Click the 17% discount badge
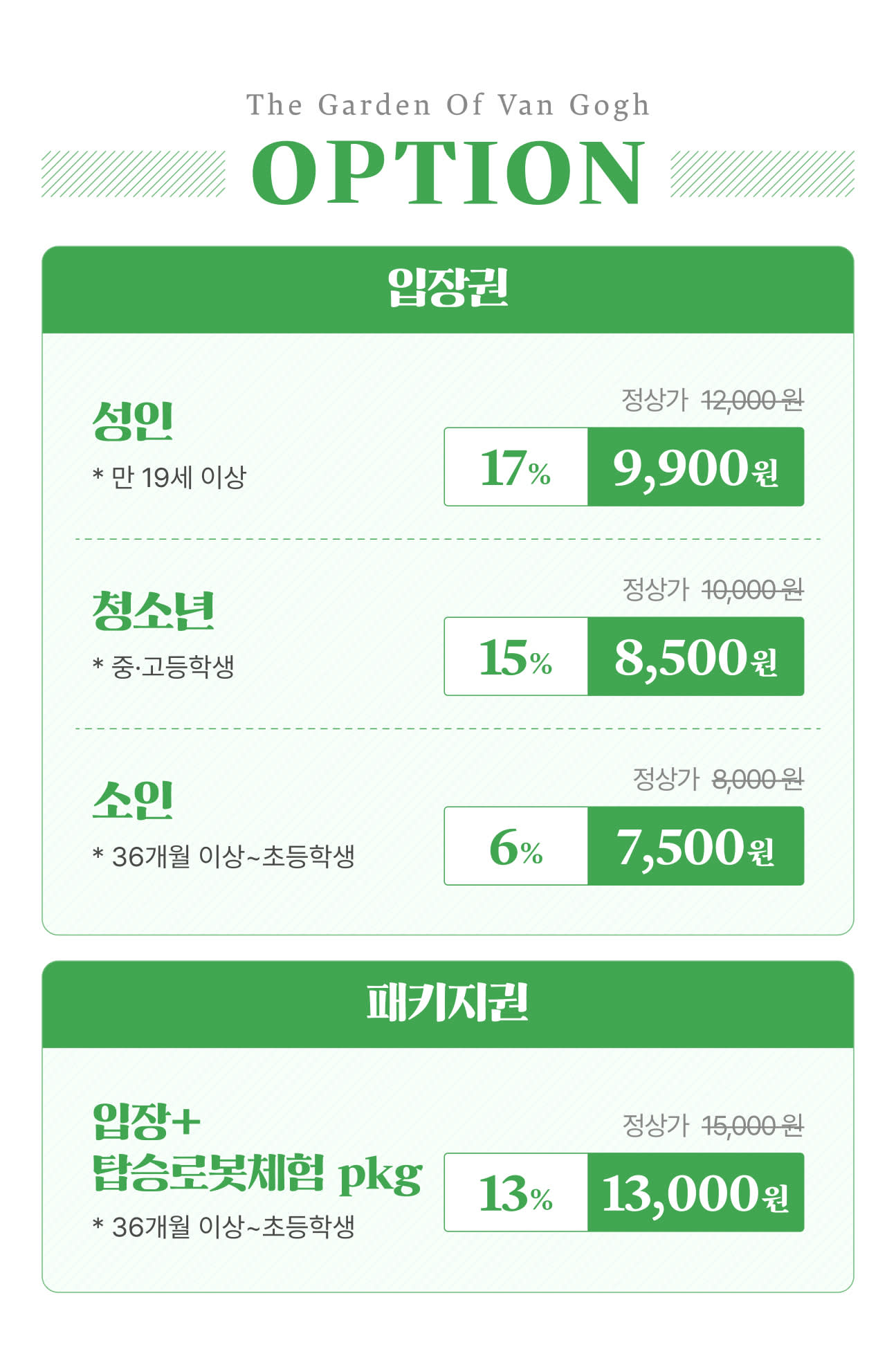Image resolution: width=896 pixels, height=1356 pixels. (516, 467)
